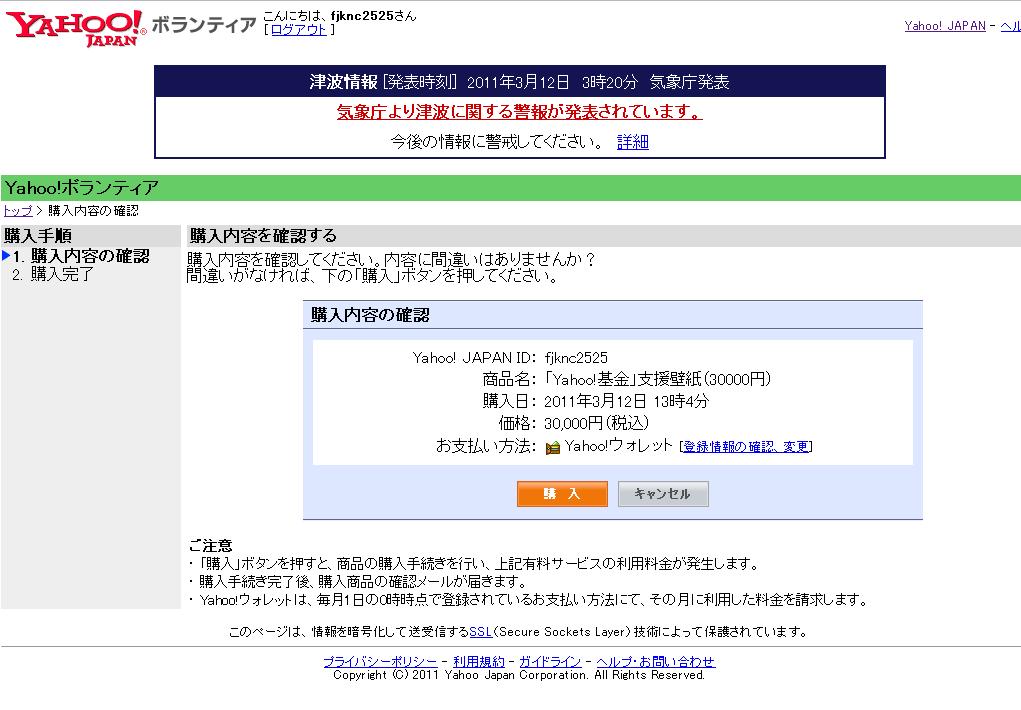Click the Yahoo!ウォレット wallet icon

pos(553,447)
